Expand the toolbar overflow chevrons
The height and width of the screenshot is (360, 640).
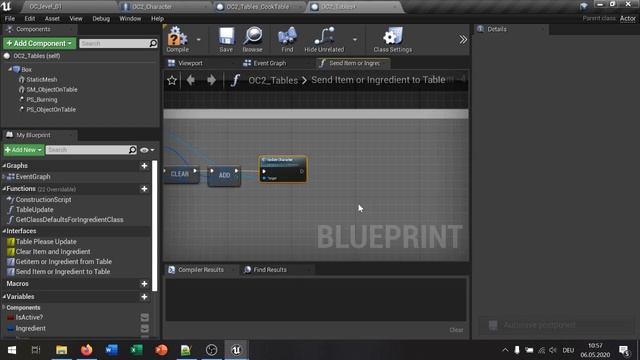(x=462, y=40)
